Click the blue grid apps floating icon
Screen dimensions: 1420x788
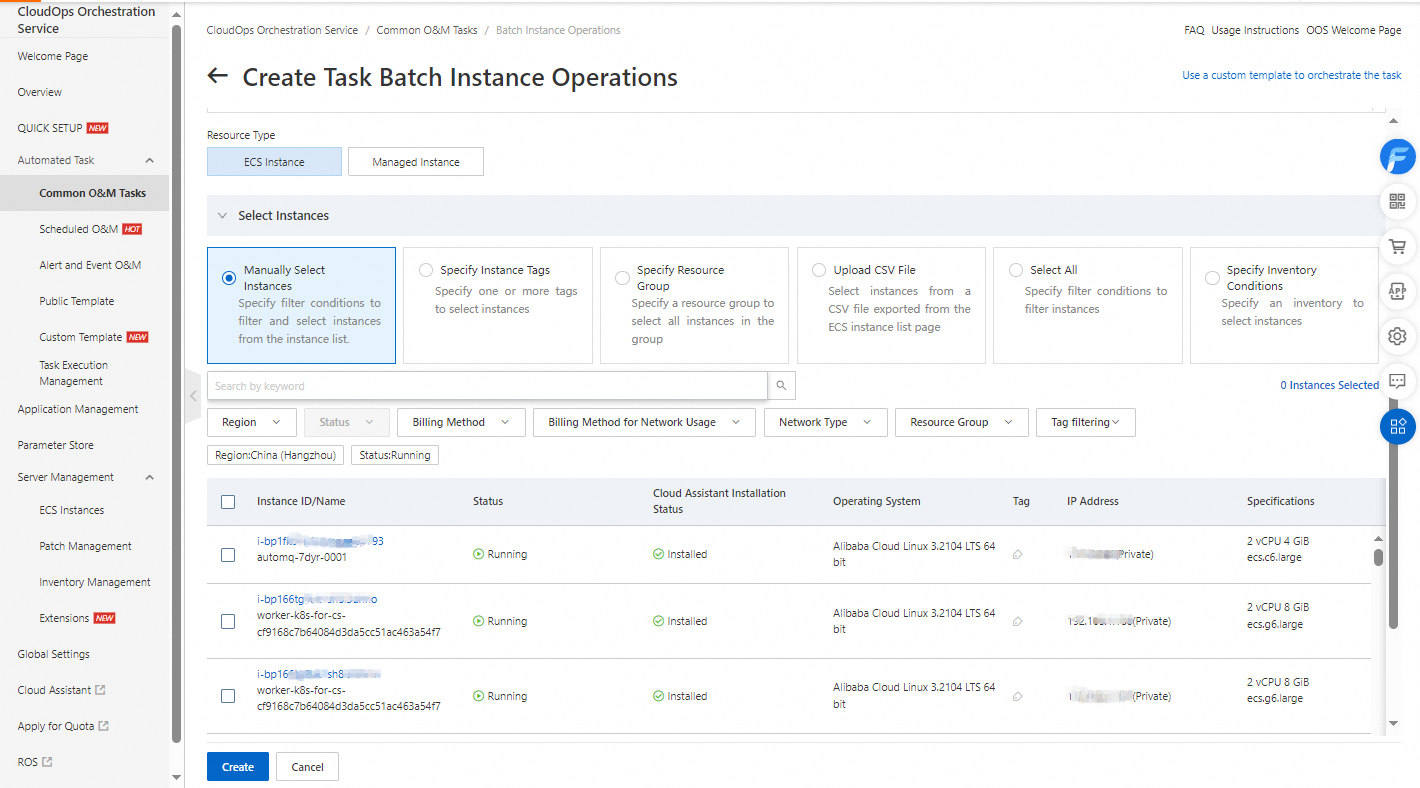1397,426
